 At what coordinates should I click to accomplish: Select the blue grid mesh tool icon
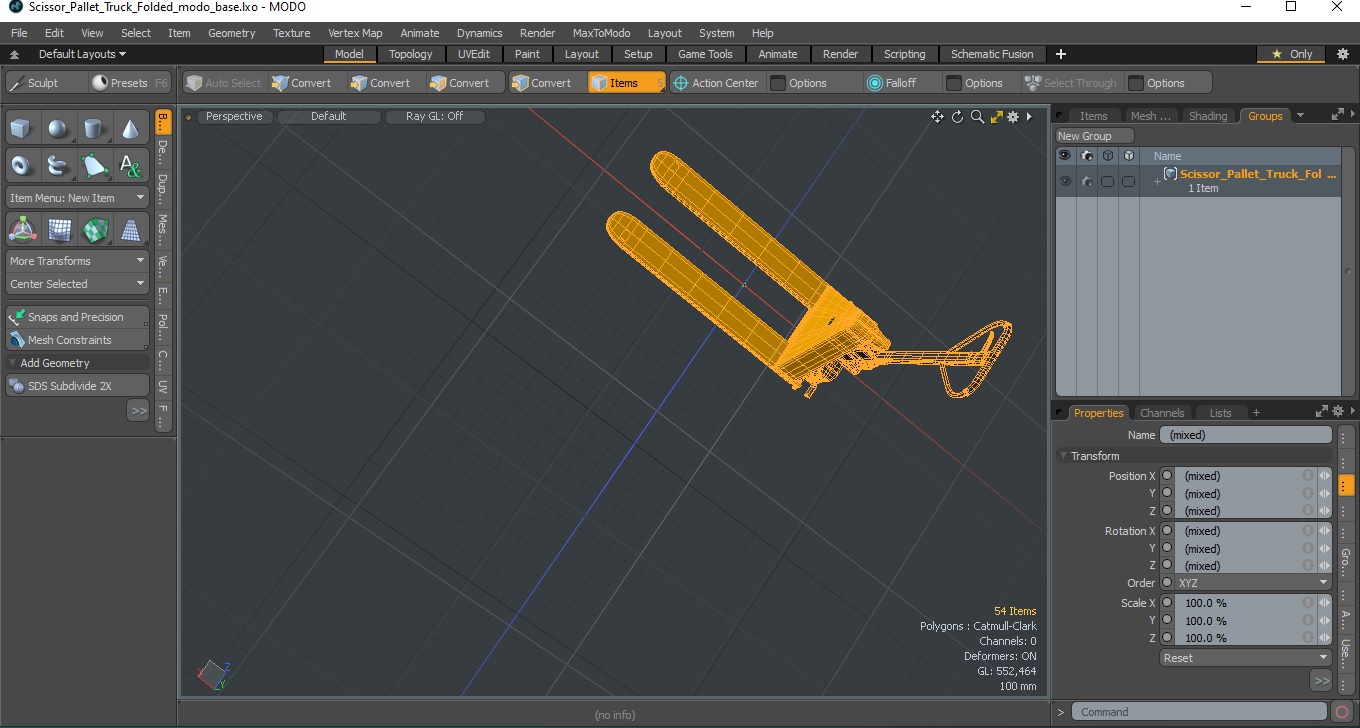point(59,230)
